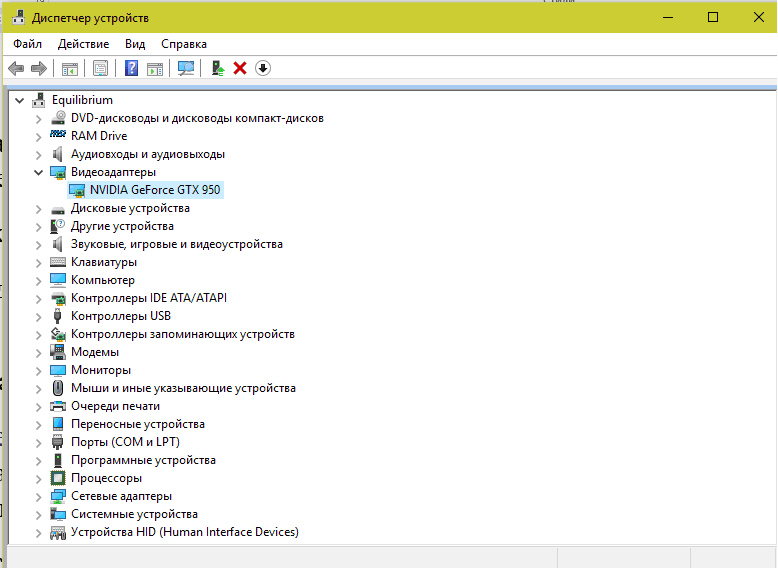This screenshot has height=568, width=778.
Task: Click Видеоадаптеры category icon
Action: point(58,172)
